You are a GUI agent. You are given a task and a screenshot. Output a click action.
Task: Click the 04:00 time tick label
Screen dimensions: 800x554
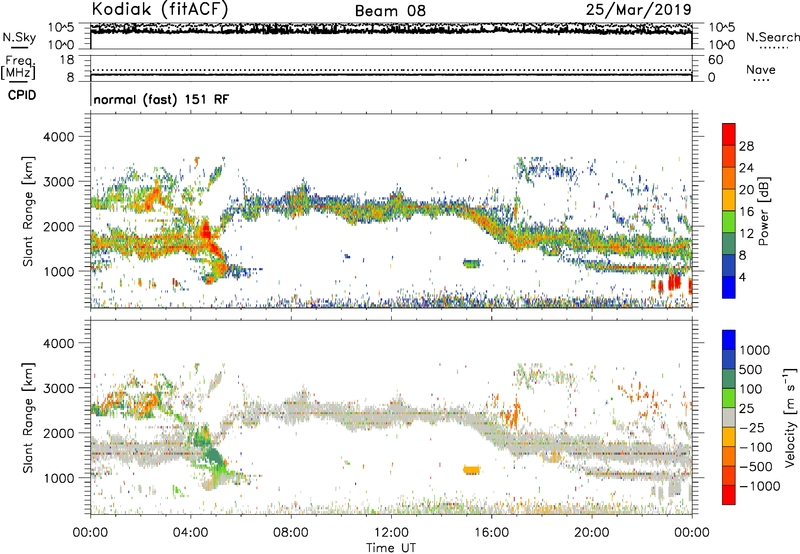[x=190, y=533]
